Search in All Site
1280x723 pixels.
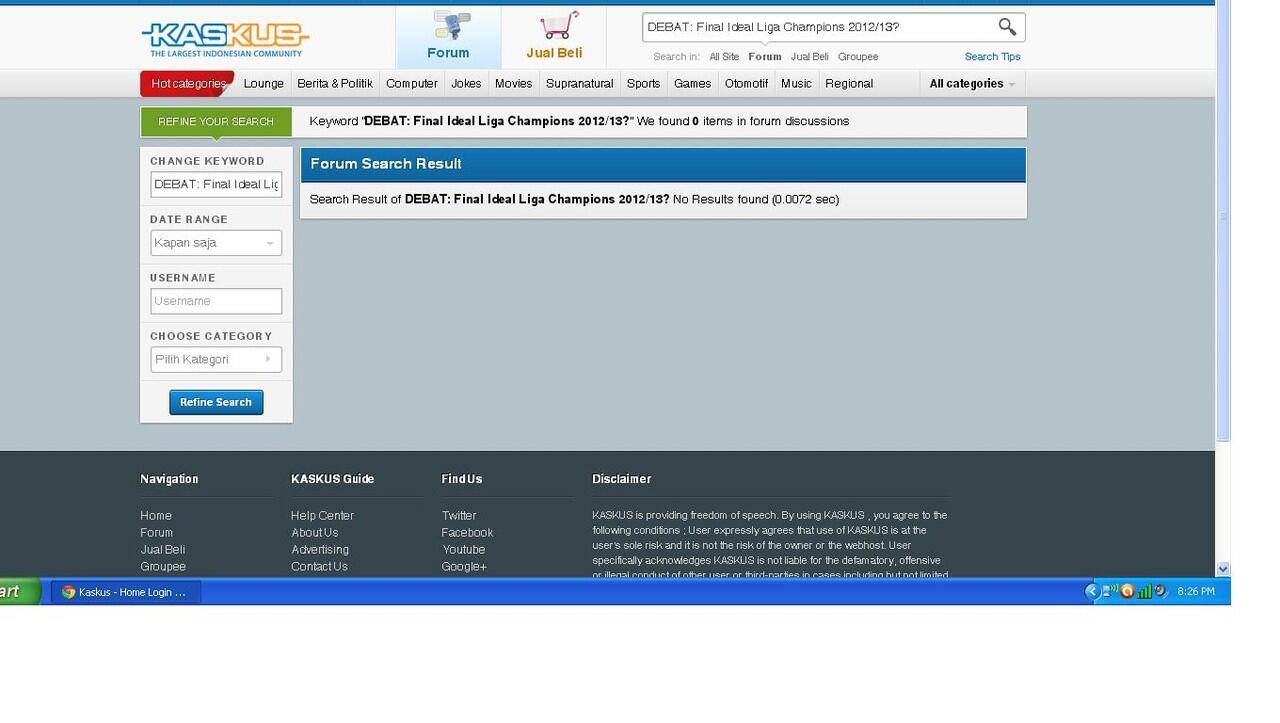pos(725,57)
